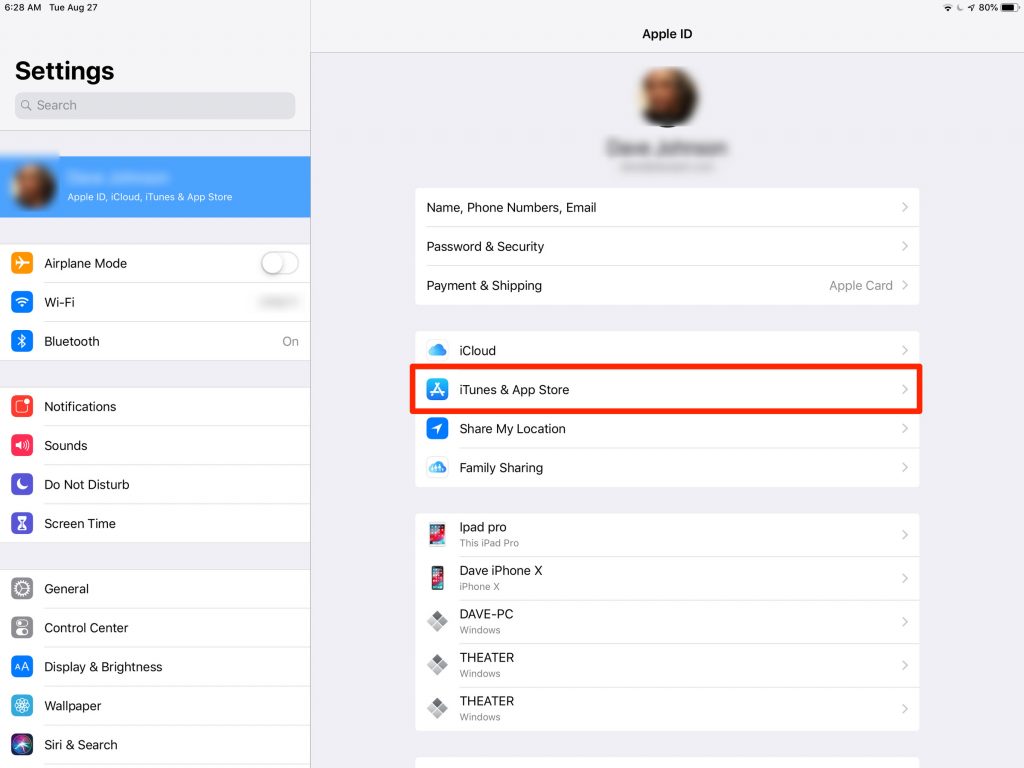
Task: Tap the battery indicator in status bar
Action: pos(1010,8)
